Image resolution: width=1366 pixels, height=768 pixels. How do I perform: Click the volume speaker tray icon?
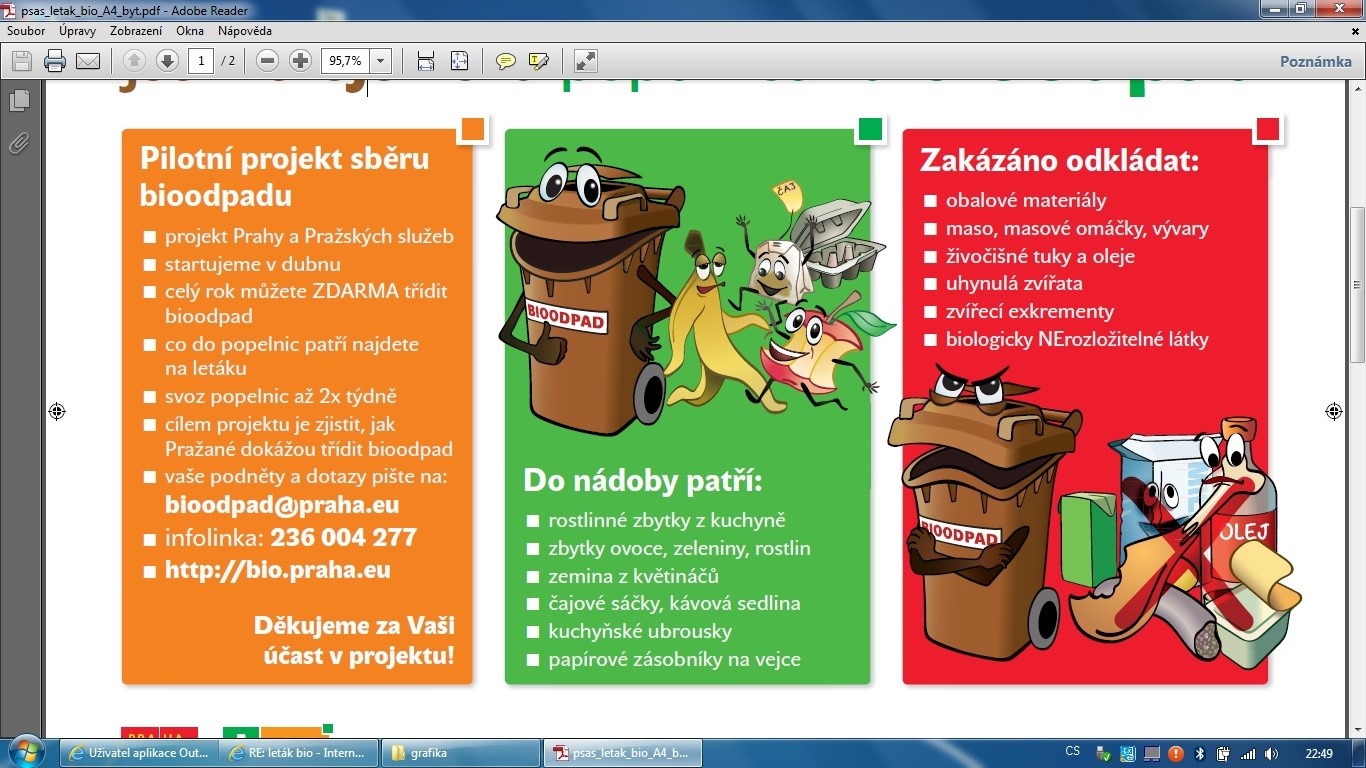[x=1272, y=753]
